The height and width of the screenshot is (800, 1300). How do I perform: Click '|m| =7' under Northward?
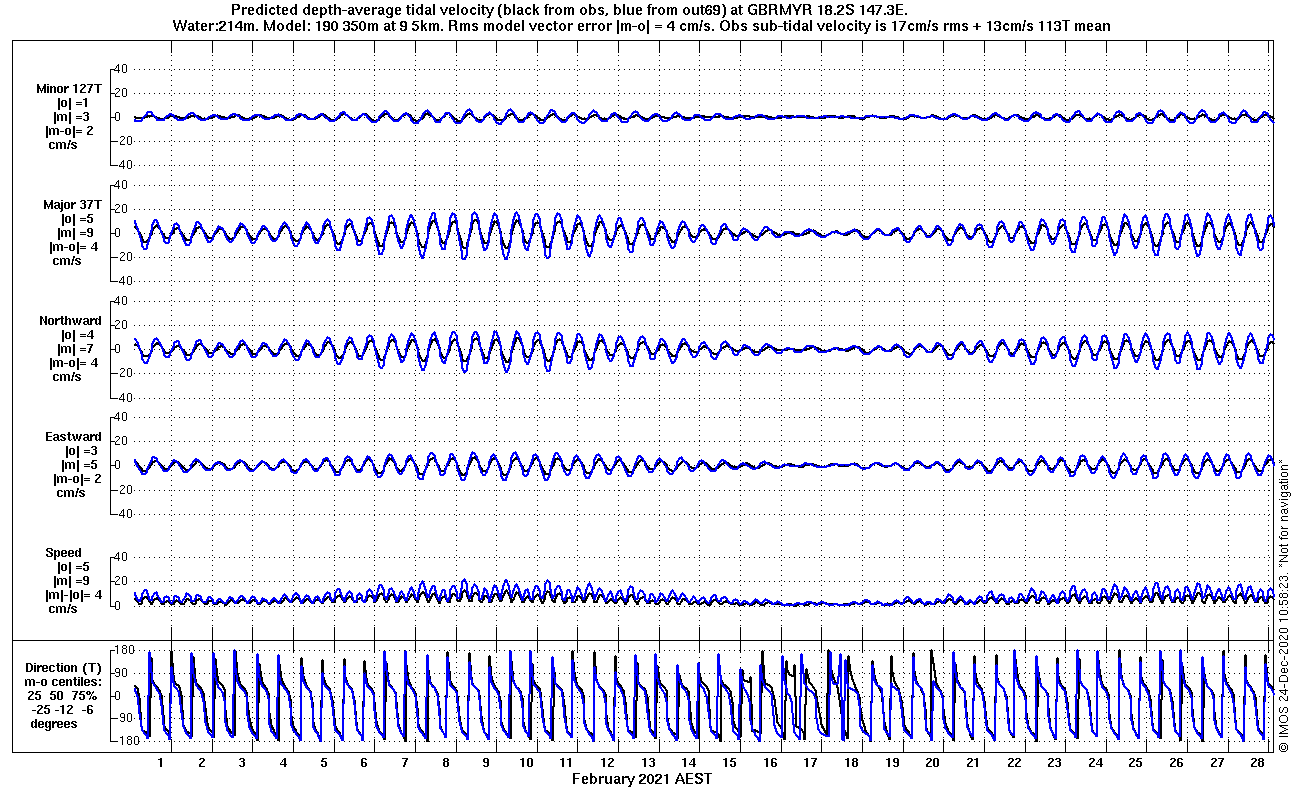coord(76,349)
